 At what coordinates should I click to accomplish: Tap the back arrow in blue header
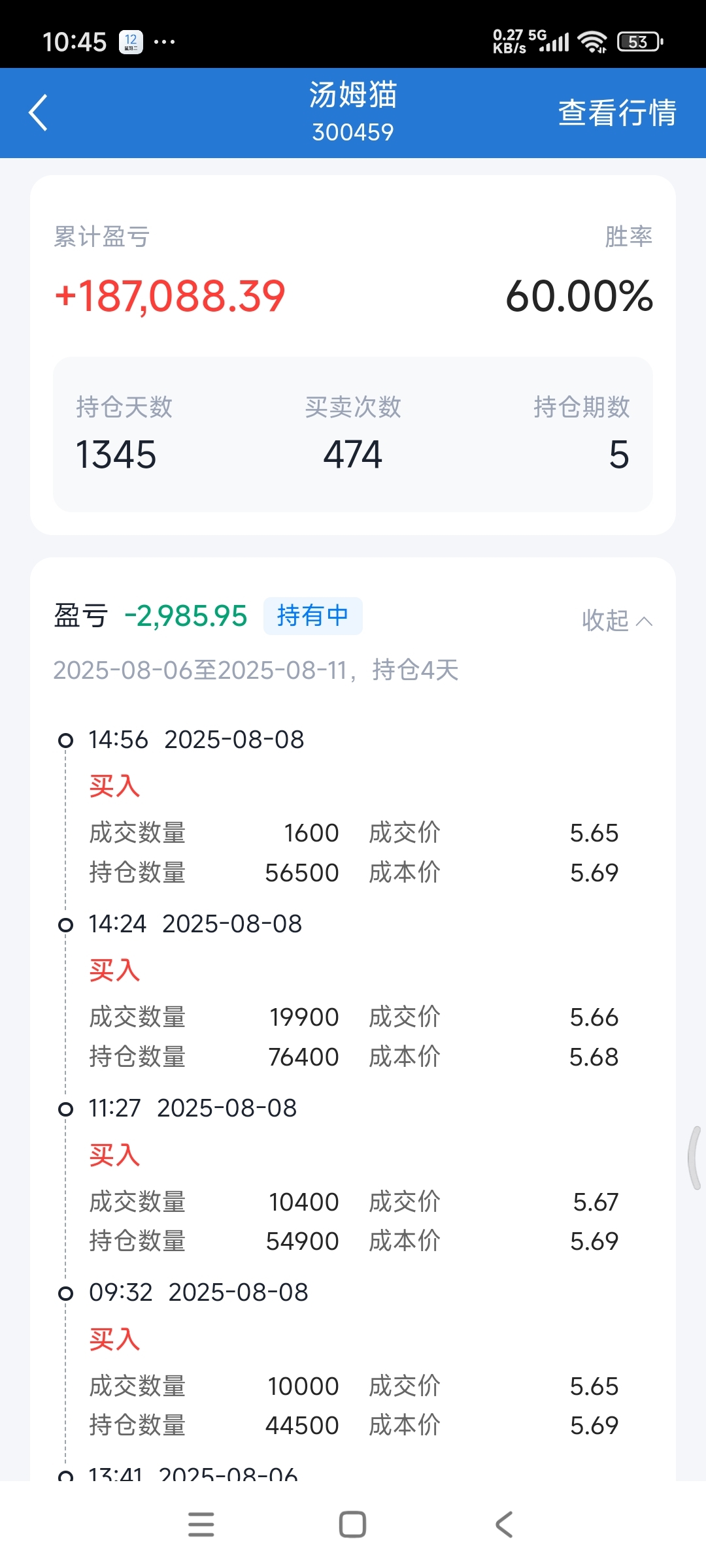click(39, 112)
